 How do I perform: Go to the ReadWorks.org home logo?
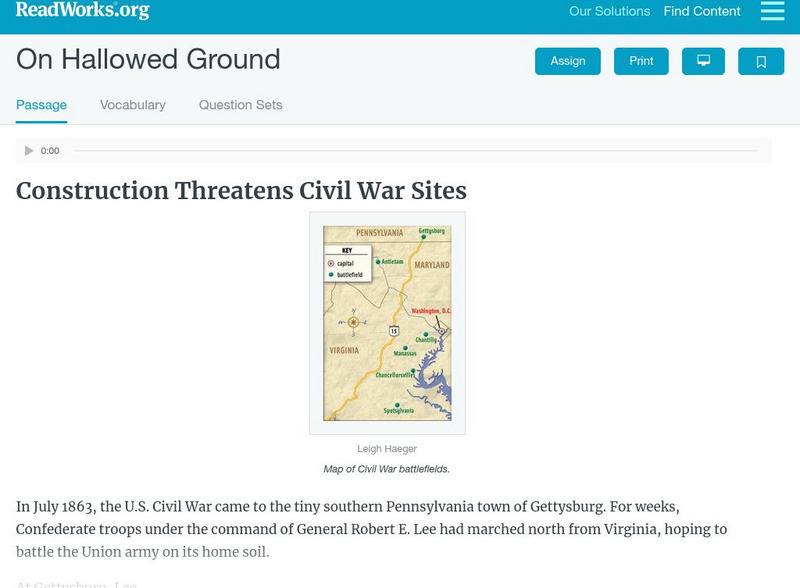(82, 11)
